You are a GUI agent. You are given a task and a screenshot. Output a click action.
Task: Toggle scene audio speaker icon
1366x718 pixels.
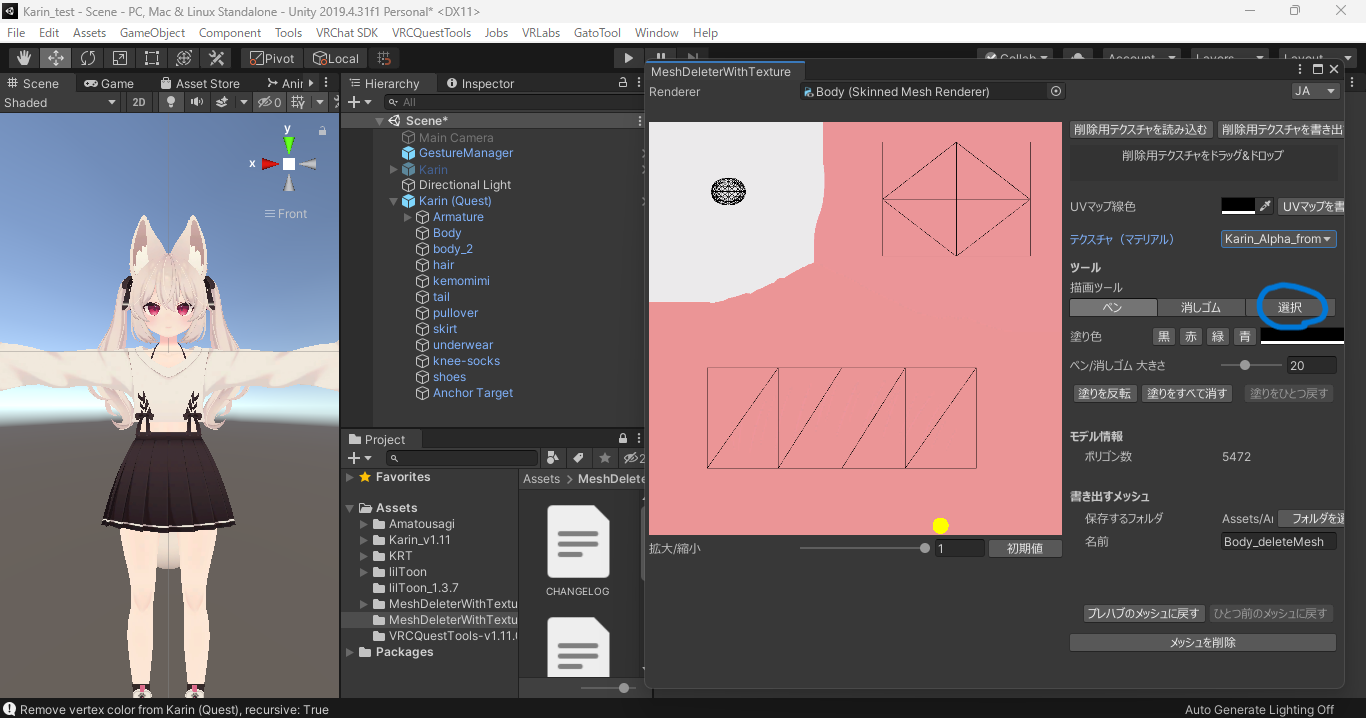(x=196, y=102)
